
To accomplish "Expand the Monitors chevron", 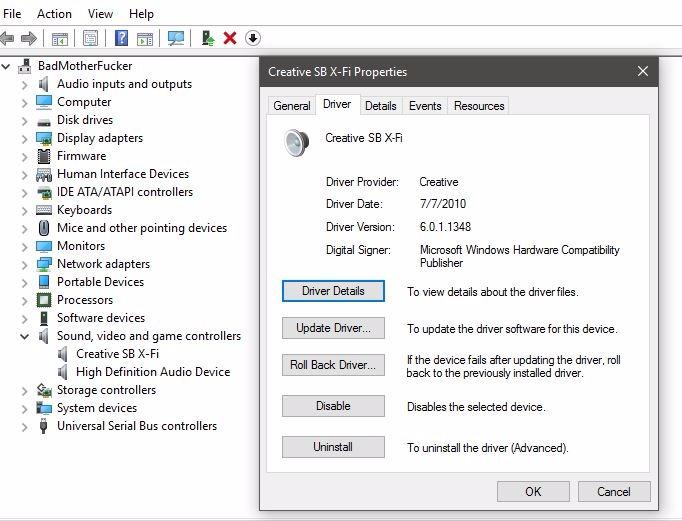I will 25,247.
